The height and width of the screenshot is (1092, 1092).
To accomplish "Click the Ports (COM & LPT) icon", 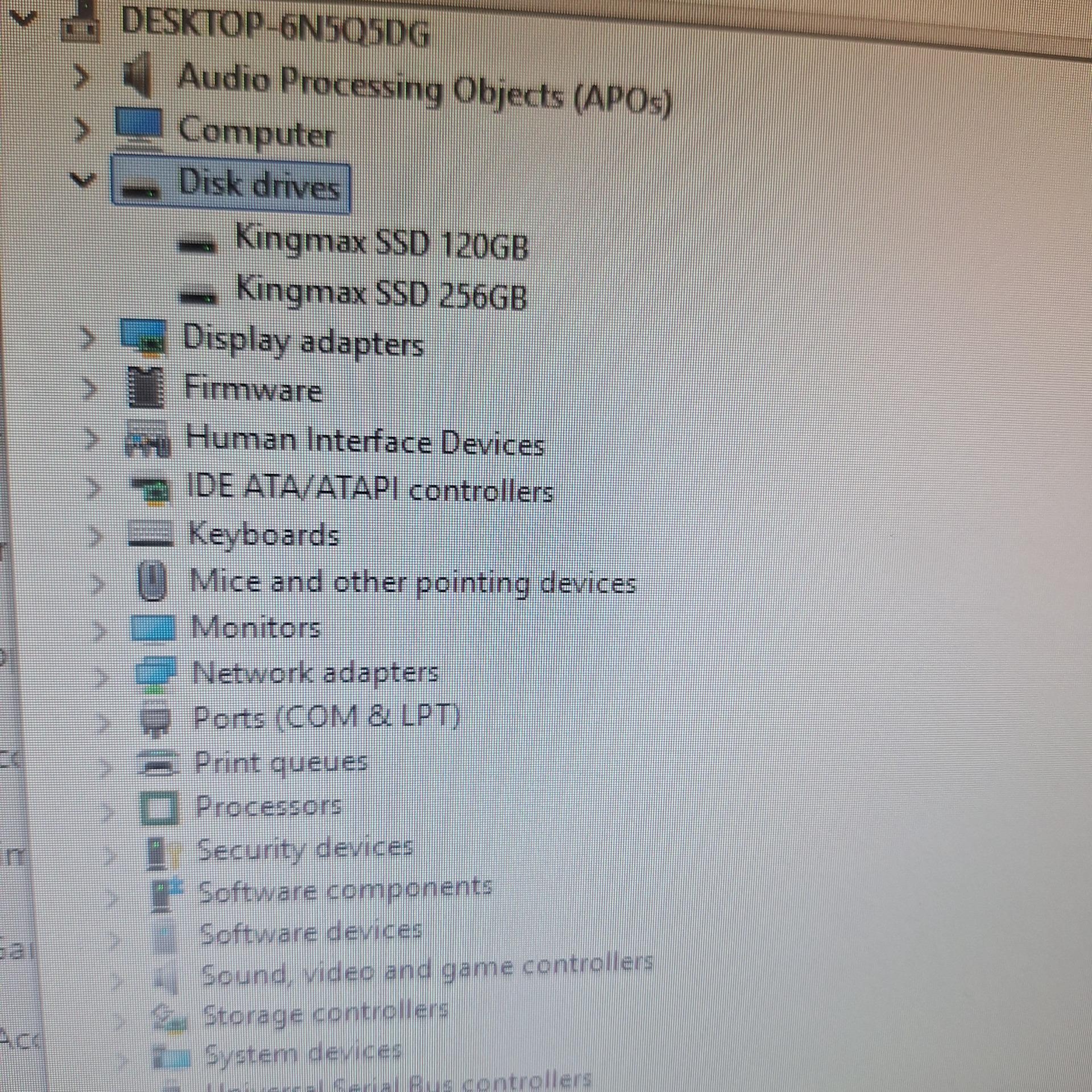I will click(x=155, y=720).
